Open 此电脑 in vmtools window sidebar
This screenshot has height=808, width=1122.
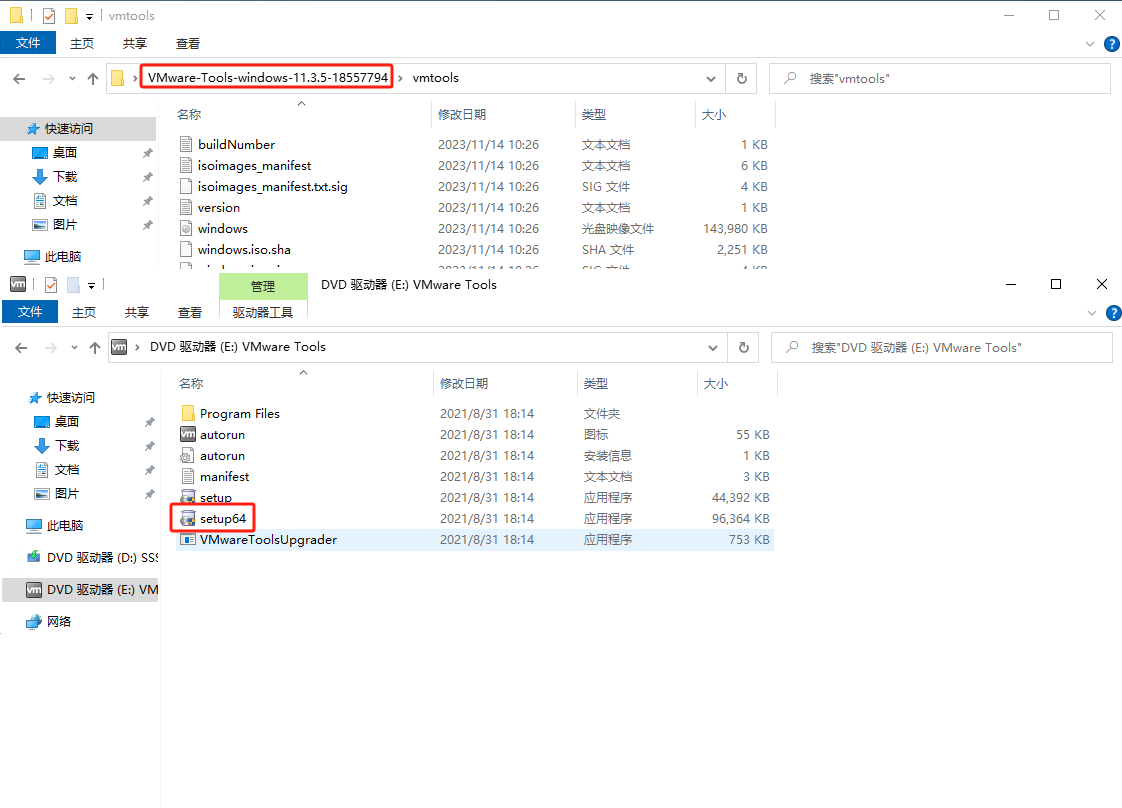[53, 256]
